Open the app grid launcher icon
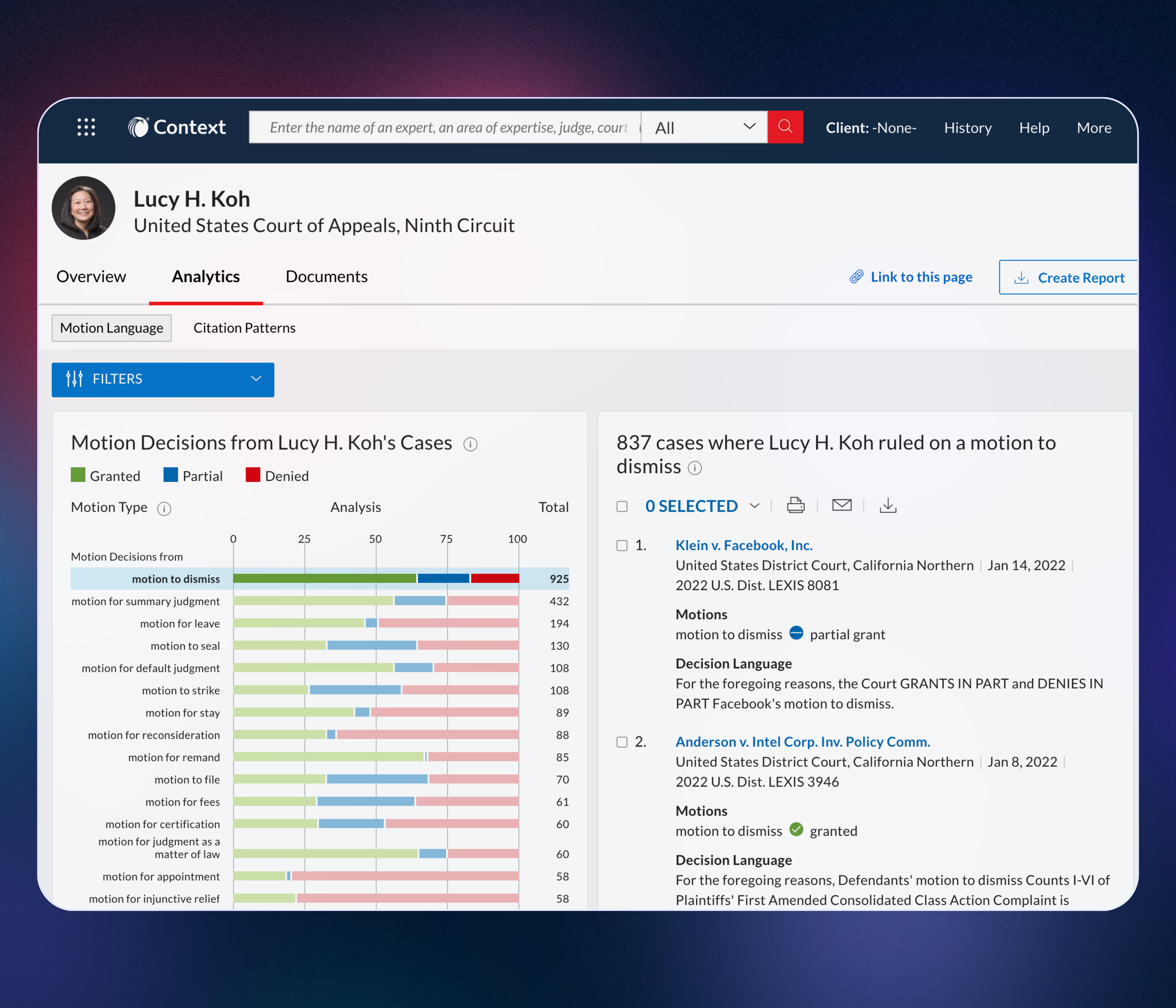This screenshot has width=1176, height=1008. [86, 127]
